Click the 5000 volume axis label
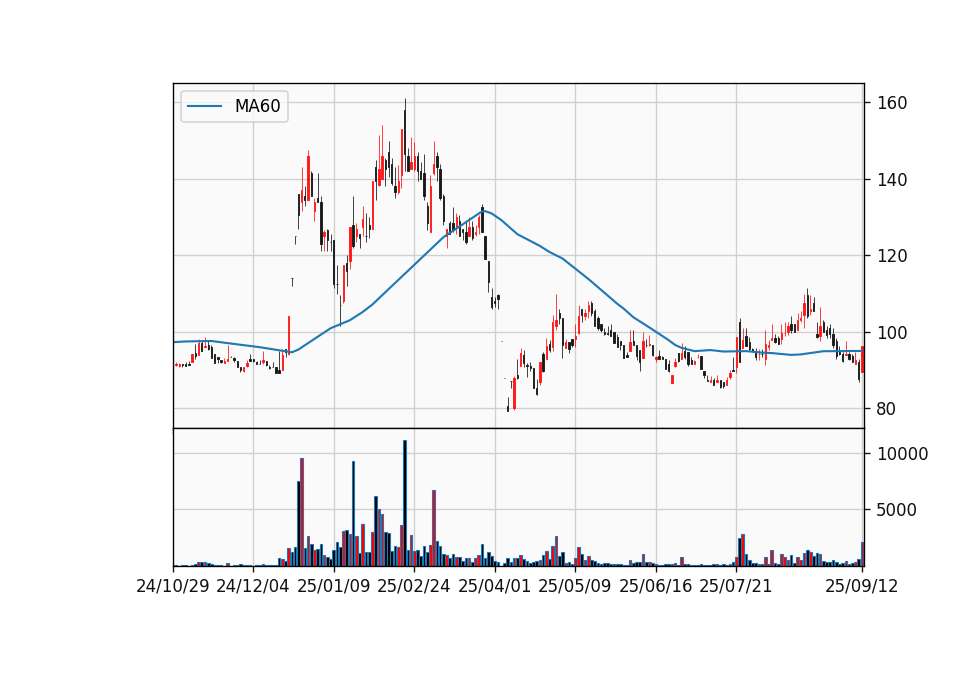The height and width of the screenshot is (690, 960). [x=897, y=510]
